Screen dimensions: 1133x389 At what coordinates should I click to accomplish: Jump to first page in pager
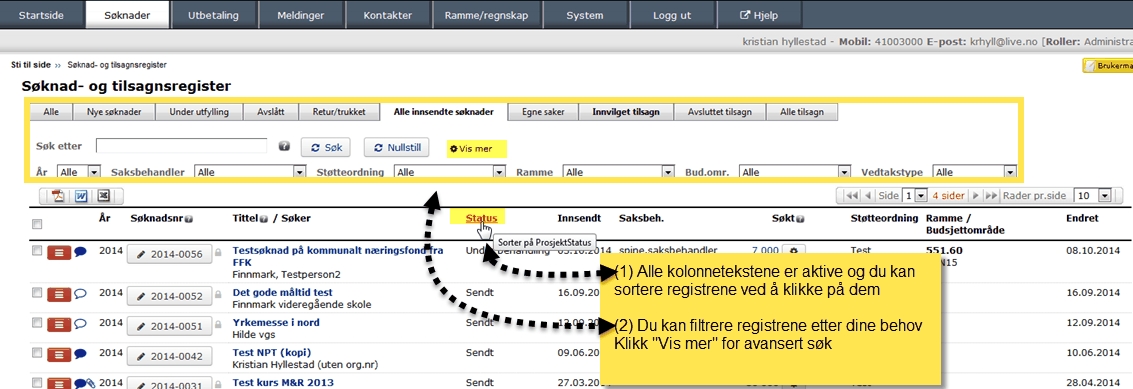851,196
